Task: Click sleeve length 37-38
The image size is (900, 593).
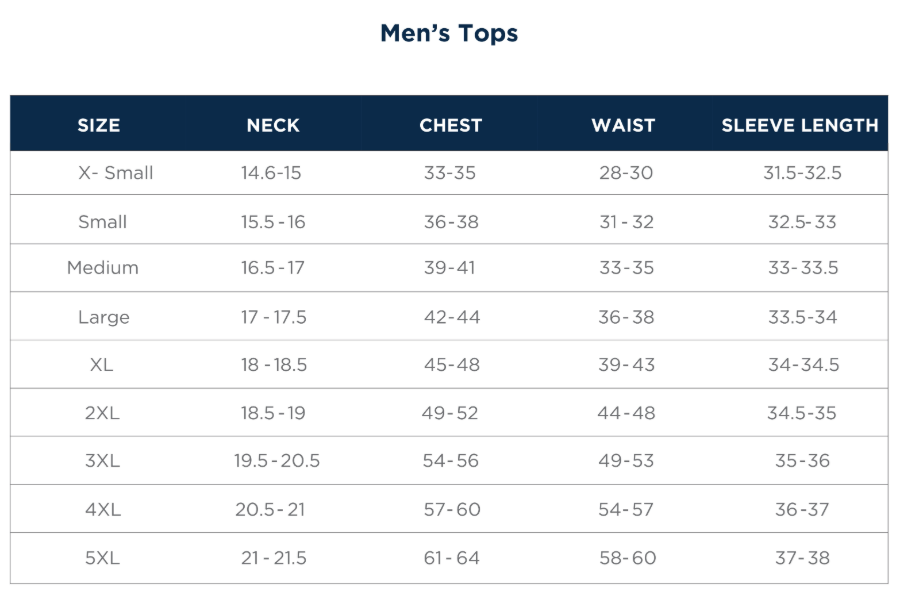Action: [x=802, y=558]
